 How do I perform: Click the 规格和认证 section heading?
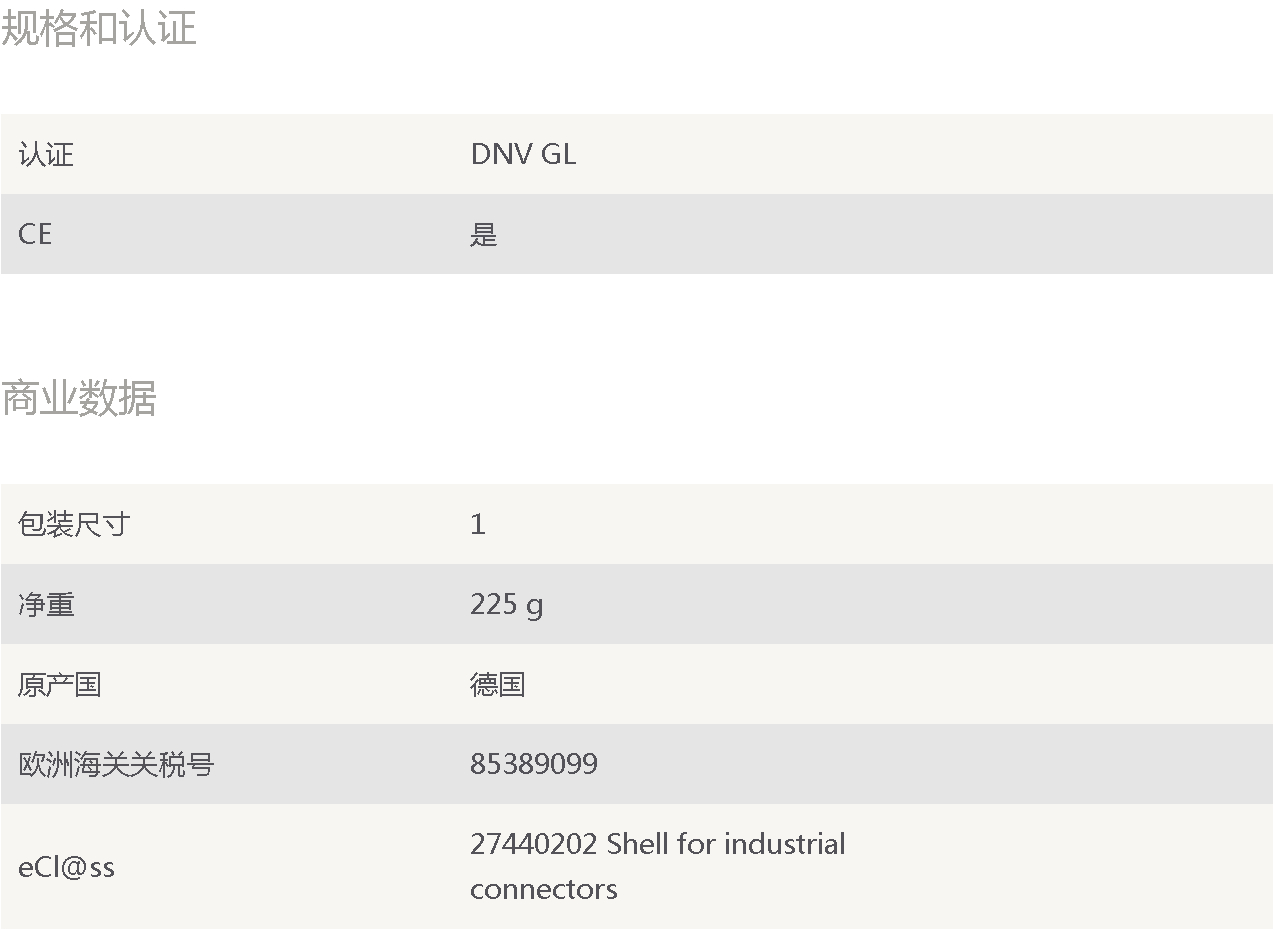98,27
